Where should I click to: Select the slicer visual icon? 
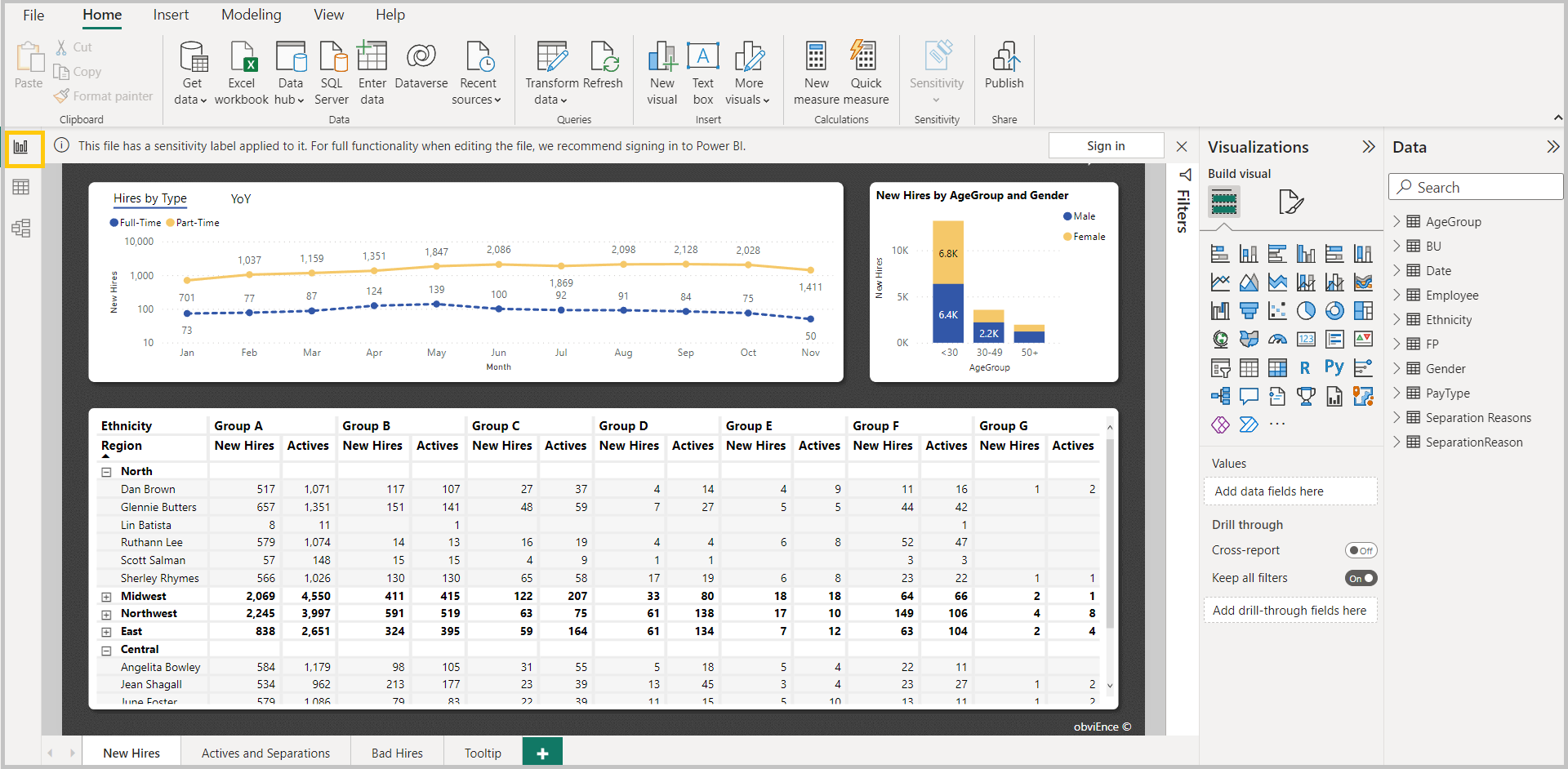click(x=1220, y=367)
